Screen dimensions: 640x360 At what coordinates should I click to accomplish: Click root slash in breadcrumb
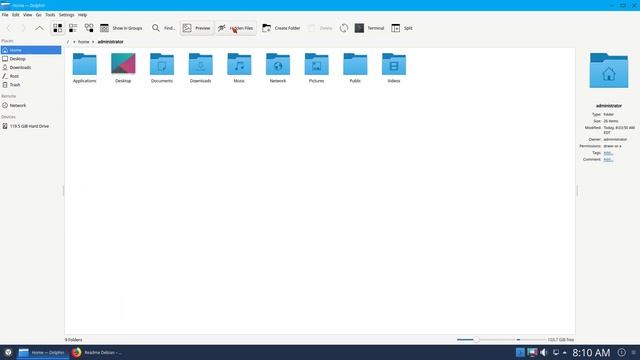(x=68, y=42)
